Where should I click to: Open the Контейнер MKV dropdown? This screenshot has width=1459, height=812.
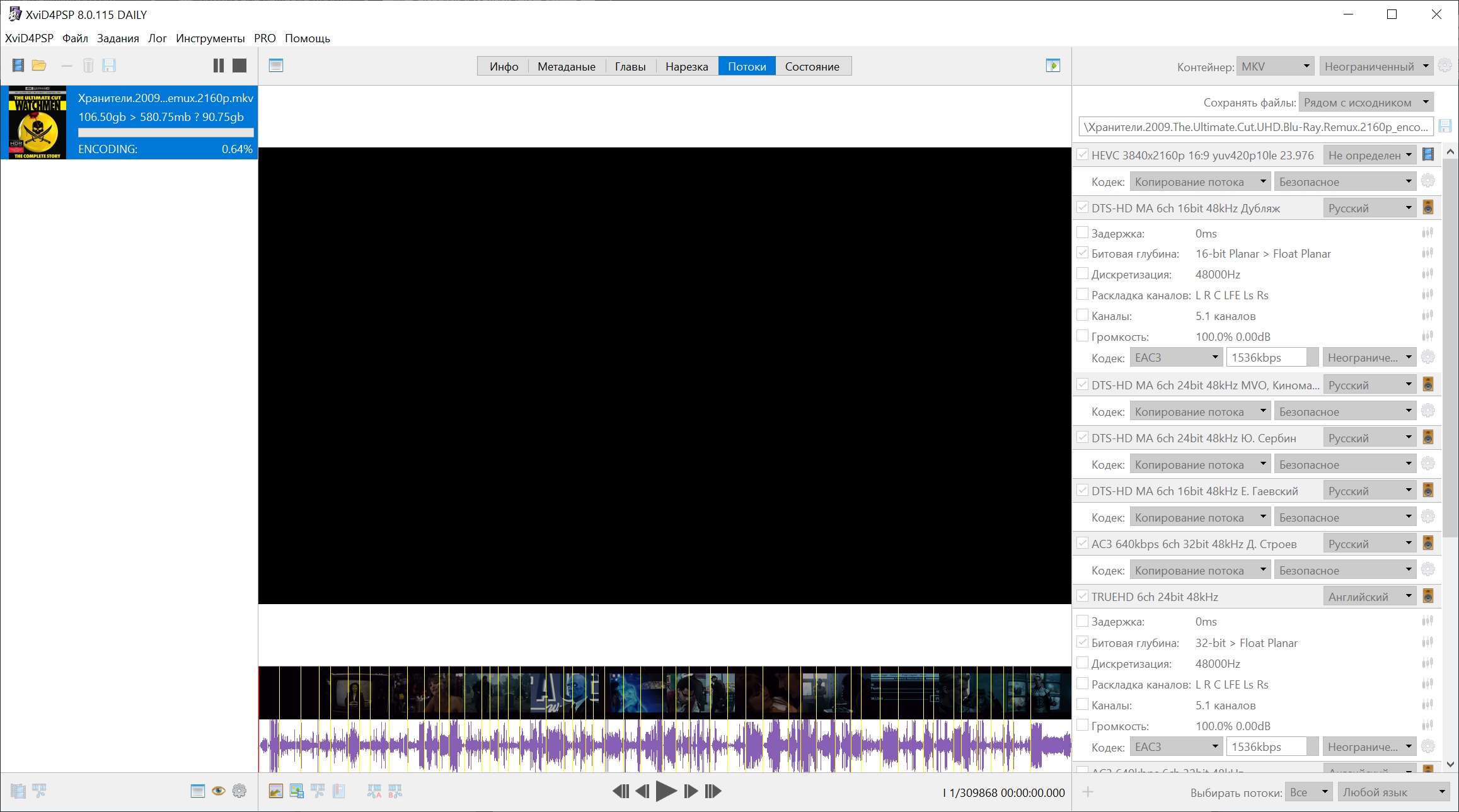(1274, 67)
